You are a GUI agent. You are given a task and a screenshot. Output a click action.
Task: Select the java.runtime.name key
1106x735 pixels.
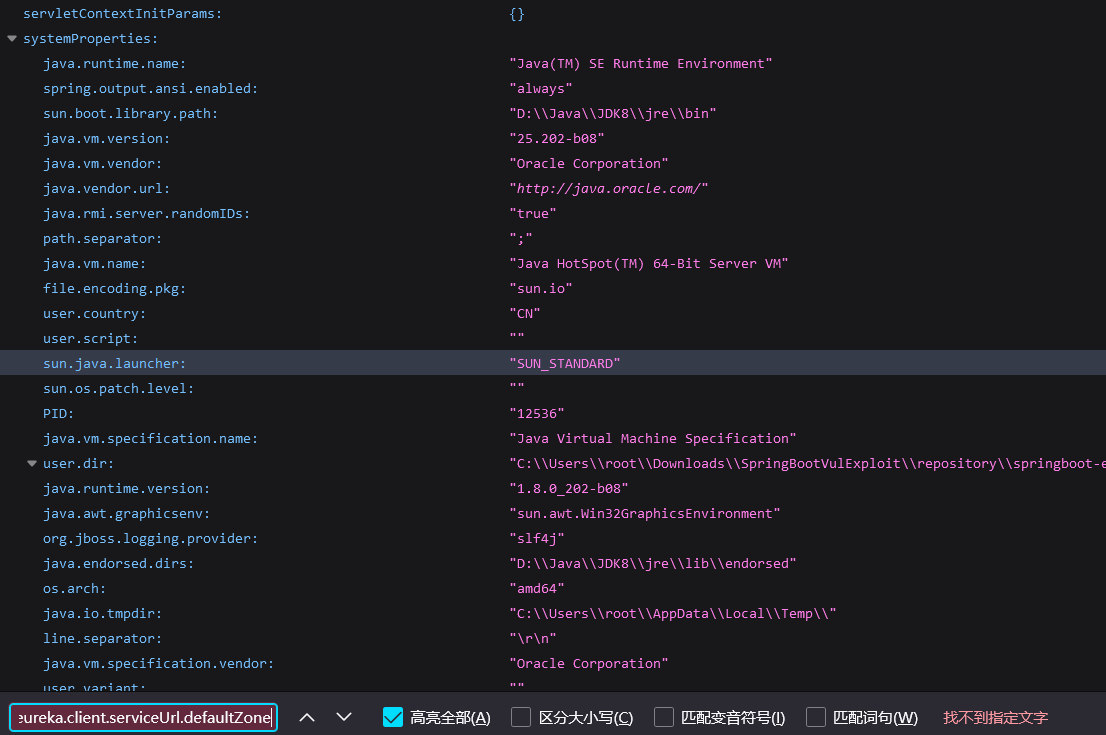(x=114, y=63)
